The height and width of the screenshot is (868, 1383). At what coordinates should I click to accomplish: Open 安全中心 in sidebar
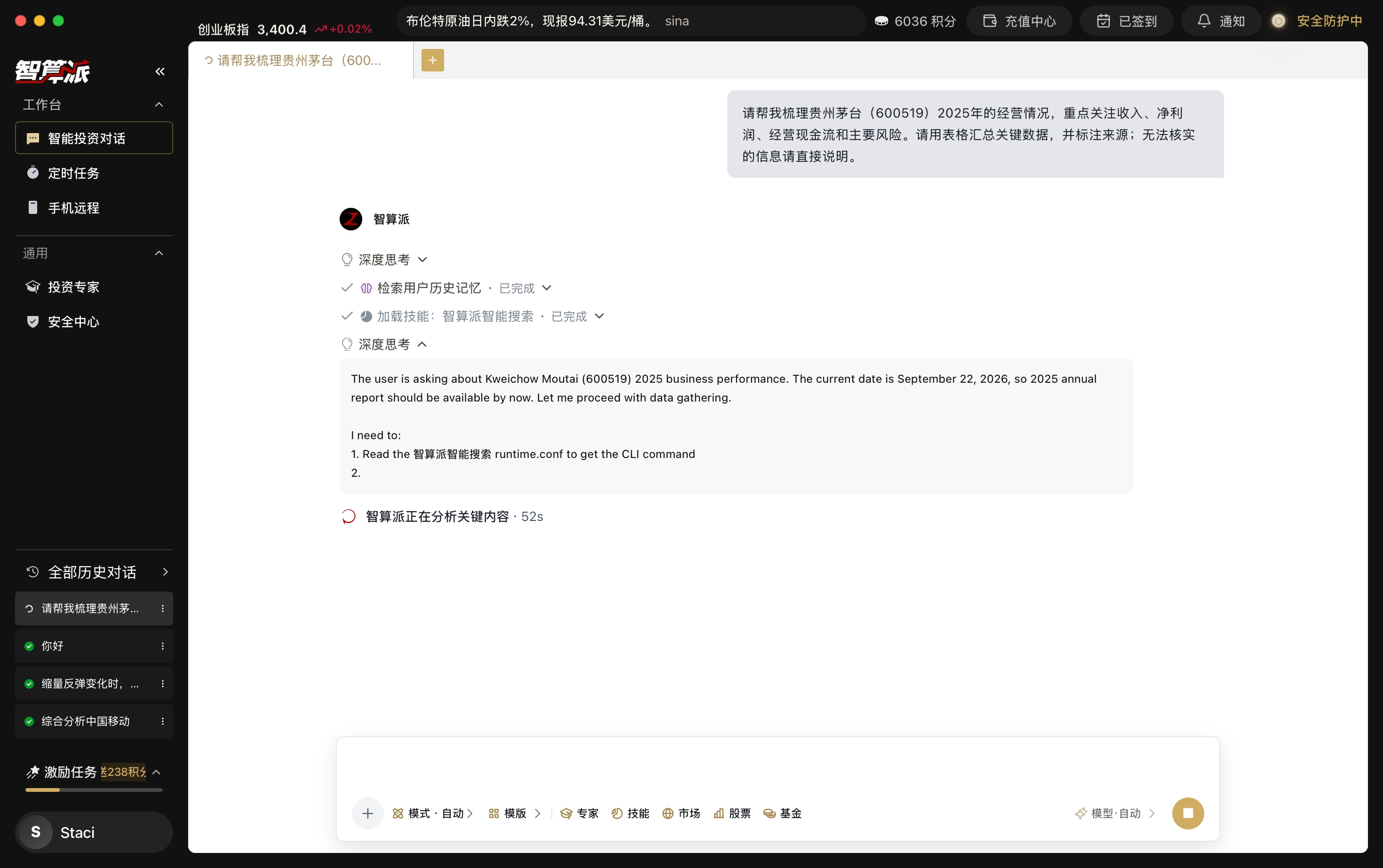[94, 322]
